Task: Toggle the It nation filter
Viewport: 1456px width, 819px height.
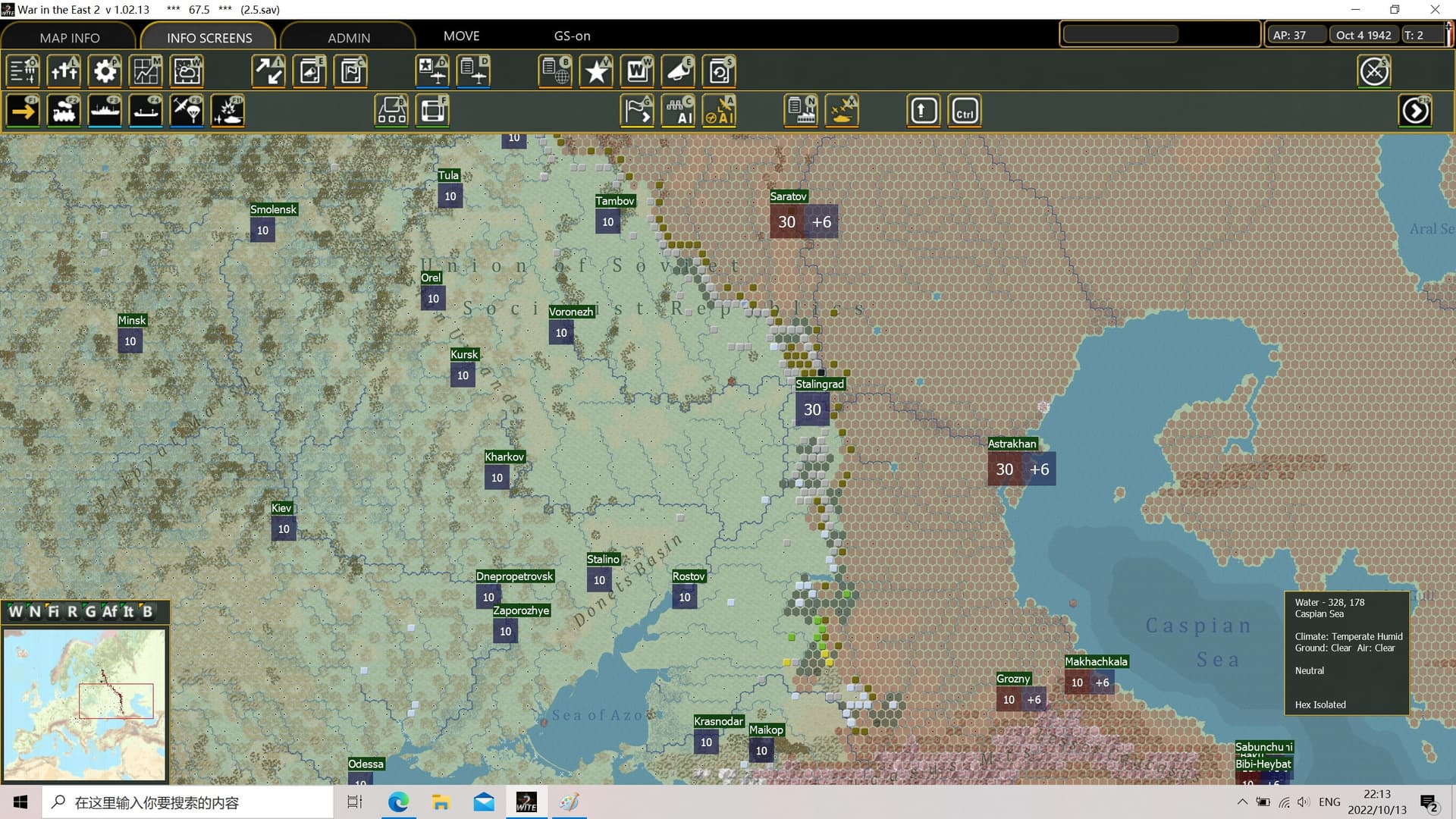Action: coord(128,611)
